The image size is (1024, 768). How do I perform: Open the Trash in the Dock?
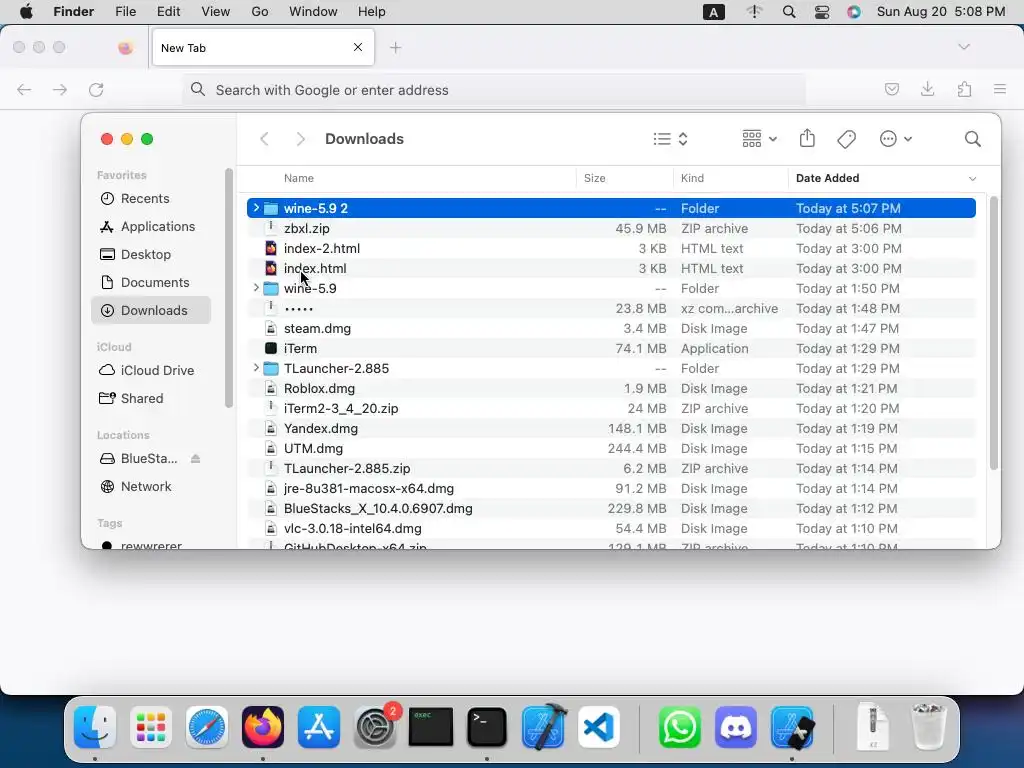[x=929, y=726]
